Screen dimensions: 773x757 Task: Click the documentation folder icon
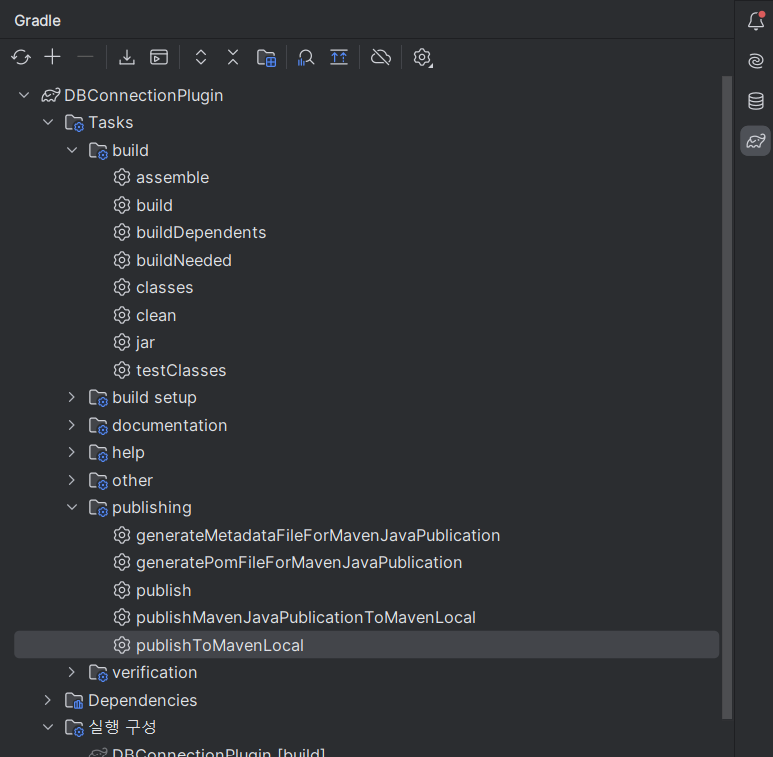point(98,425)
